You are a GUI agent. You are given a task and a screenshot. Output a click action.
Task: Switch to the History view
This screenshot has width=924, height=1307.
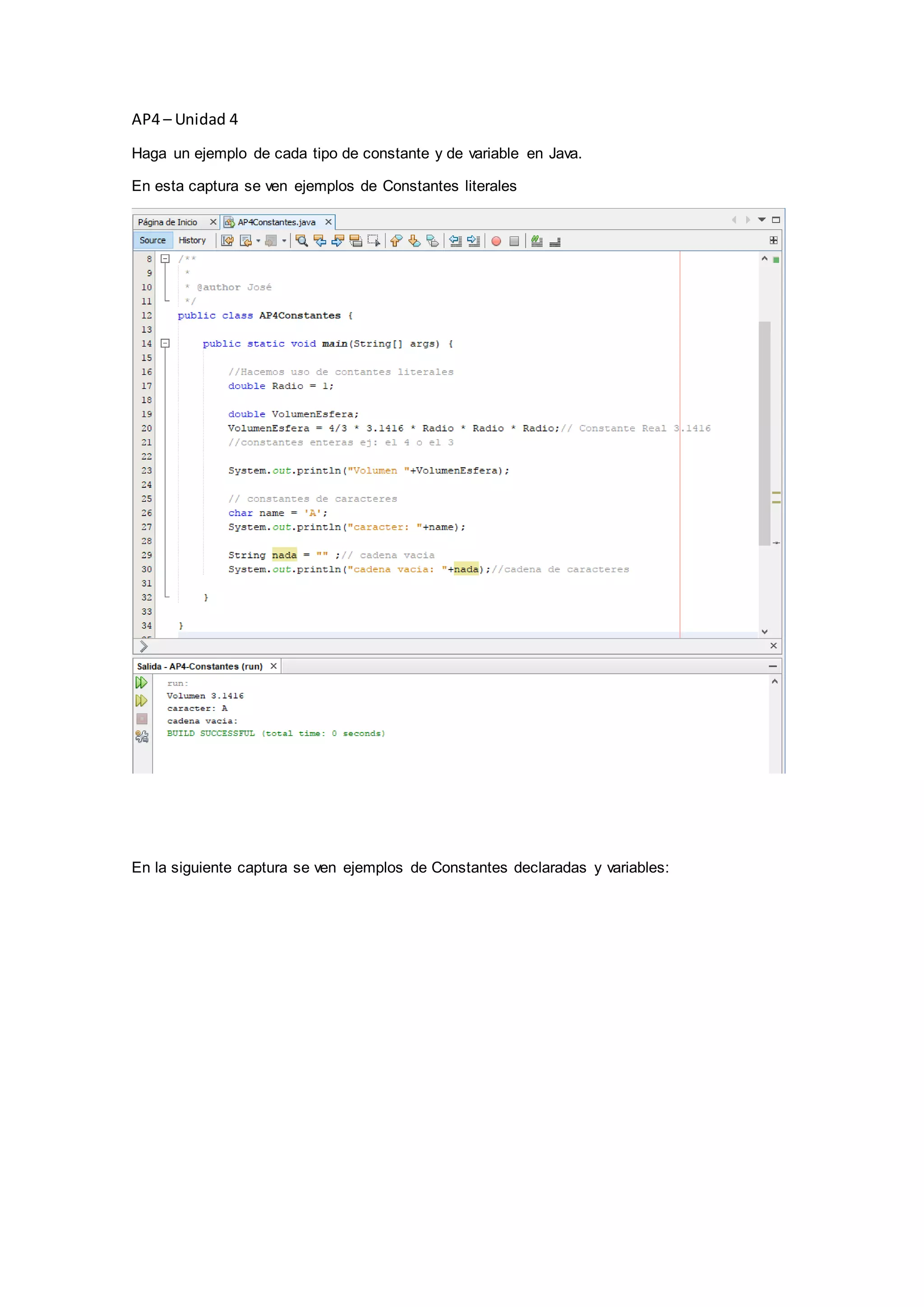pyautogui.click(x=192, y=240)
